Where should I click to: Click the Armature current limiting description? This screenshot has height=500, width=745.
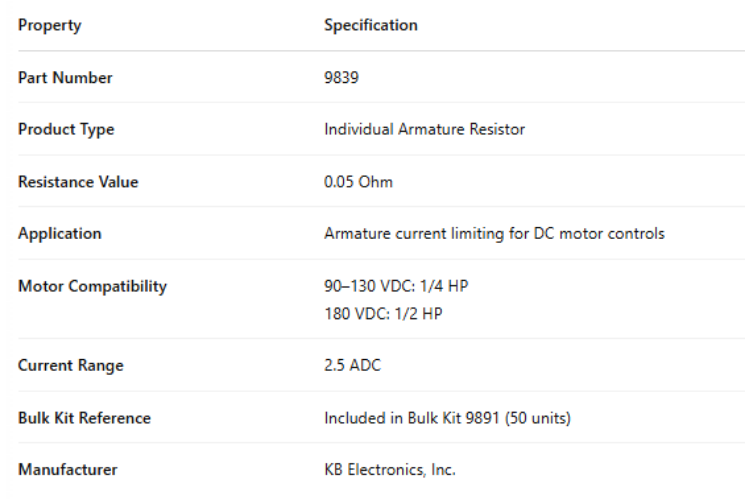[x=494, y=234]
